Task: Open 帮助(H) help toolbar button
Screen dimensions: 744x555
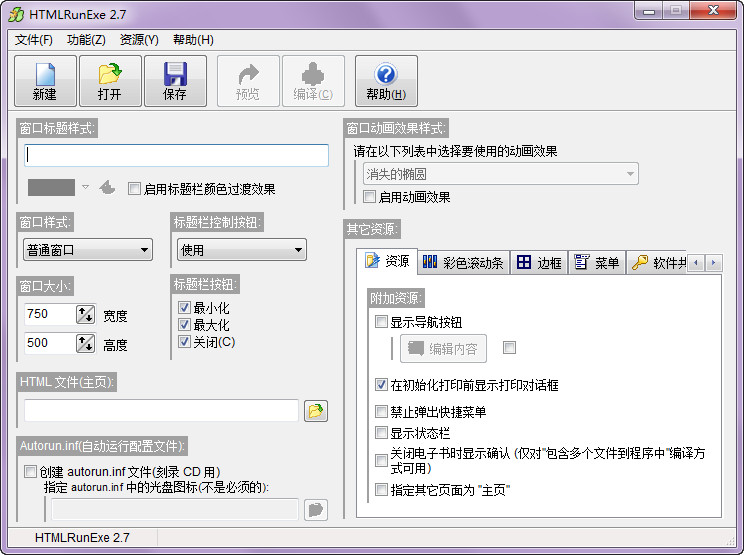Action: pos(386,81)
